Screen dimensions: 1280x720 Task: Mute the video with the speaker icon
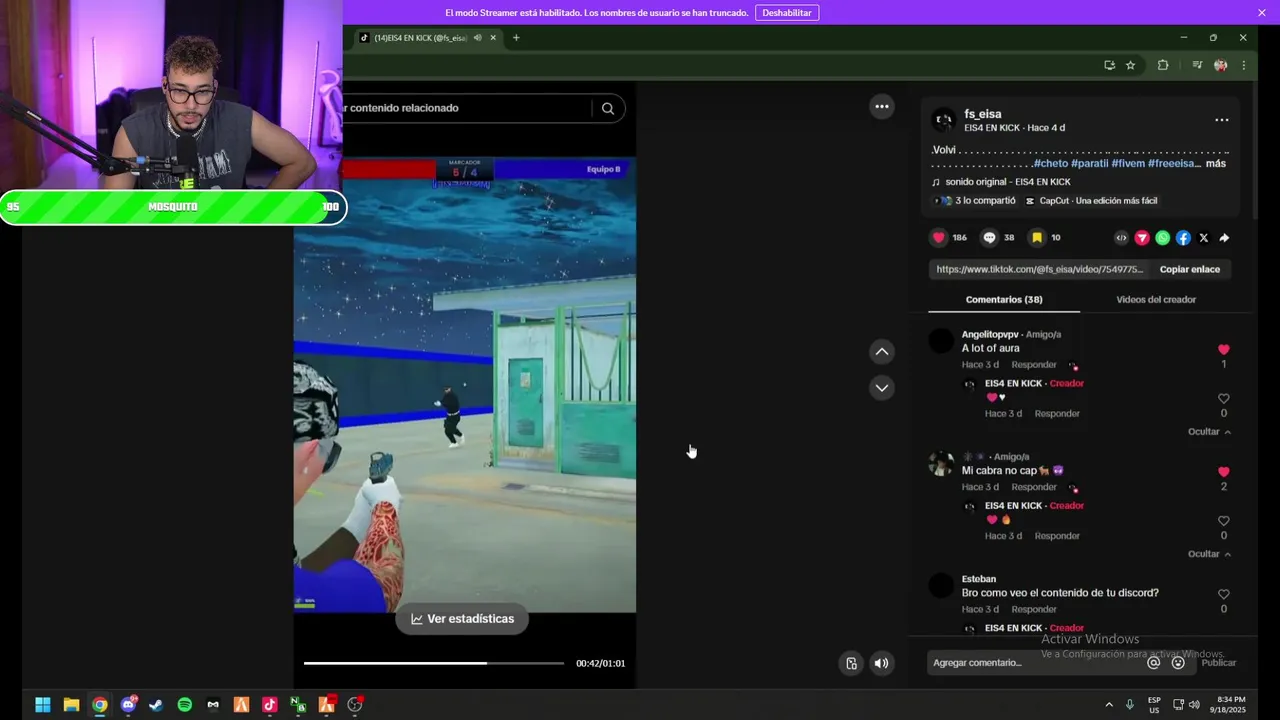coord(881,663)
